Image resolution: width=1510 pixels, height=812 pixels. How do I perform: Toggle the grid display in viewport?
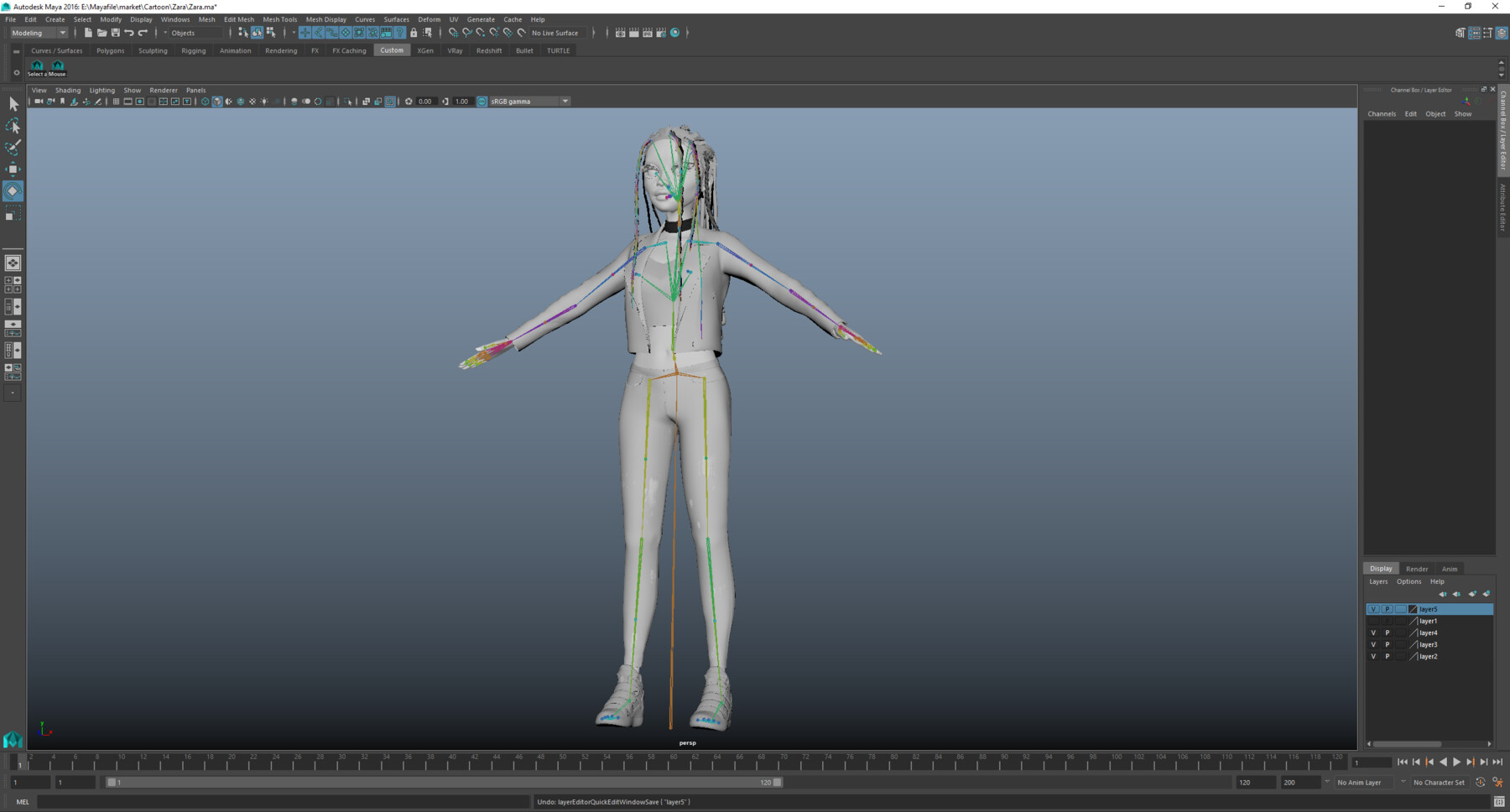(116, 101)
